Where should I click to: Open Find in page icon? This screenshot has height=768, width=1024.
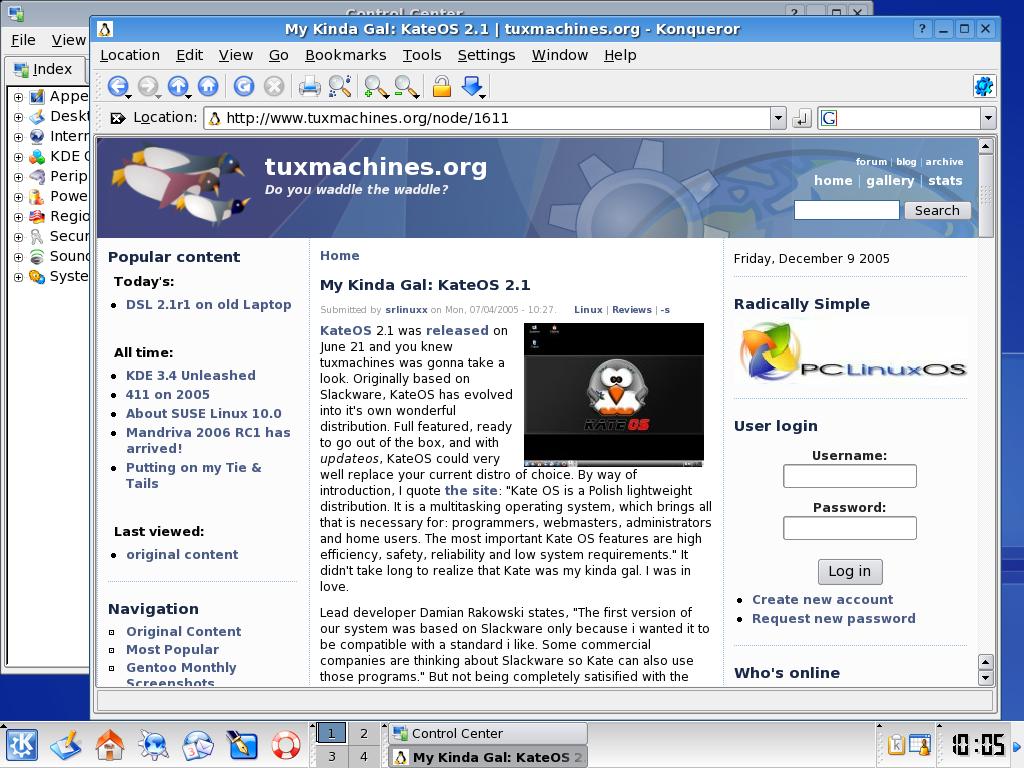point(340,86)
